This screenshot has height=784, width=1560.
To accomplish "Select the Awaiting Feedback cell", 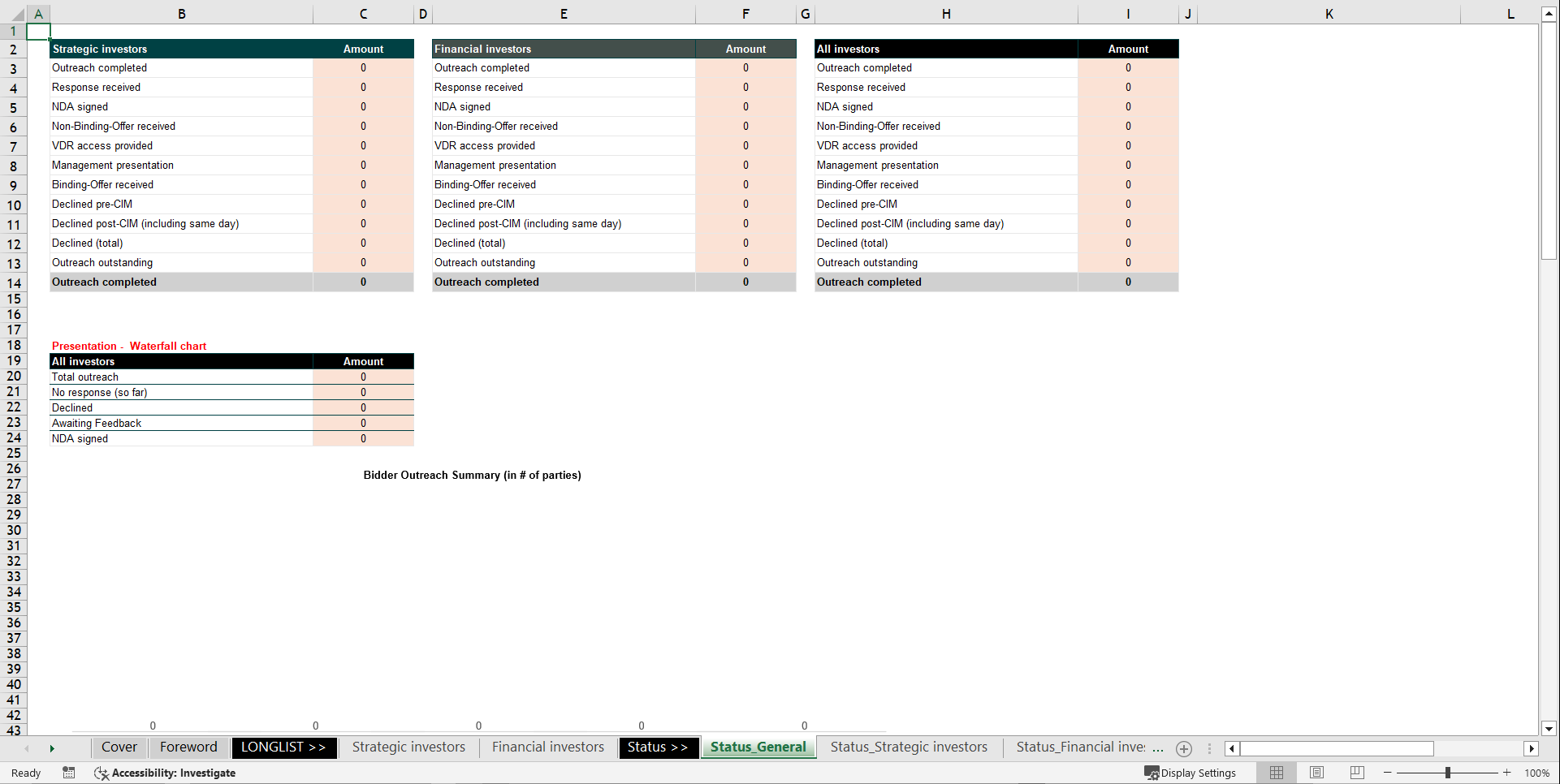I will click(181, 423).
